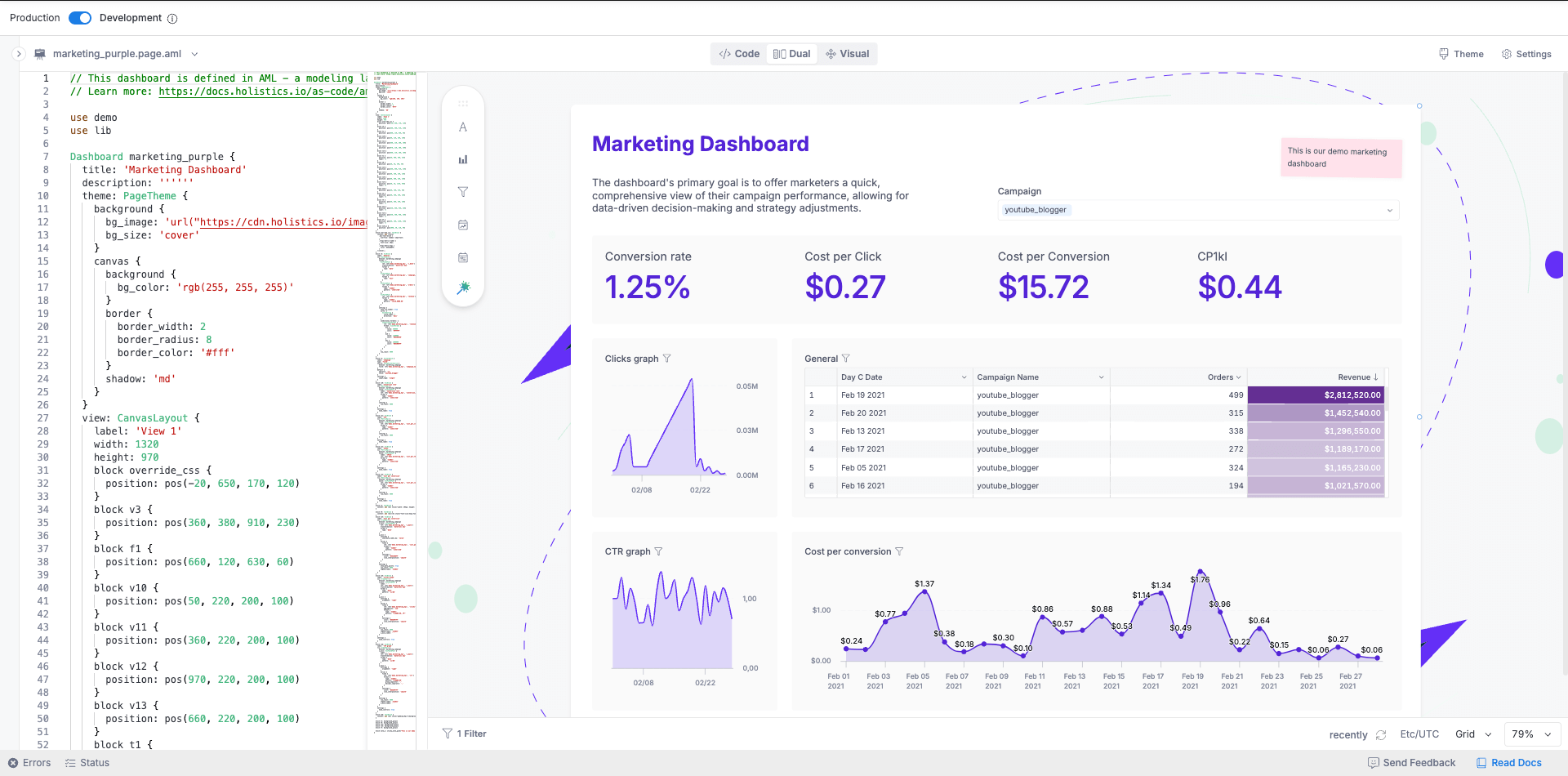Click the filter icon beside Clicks graph title
This screenshot has width=1568, height=776.
(x=667, y=359)
